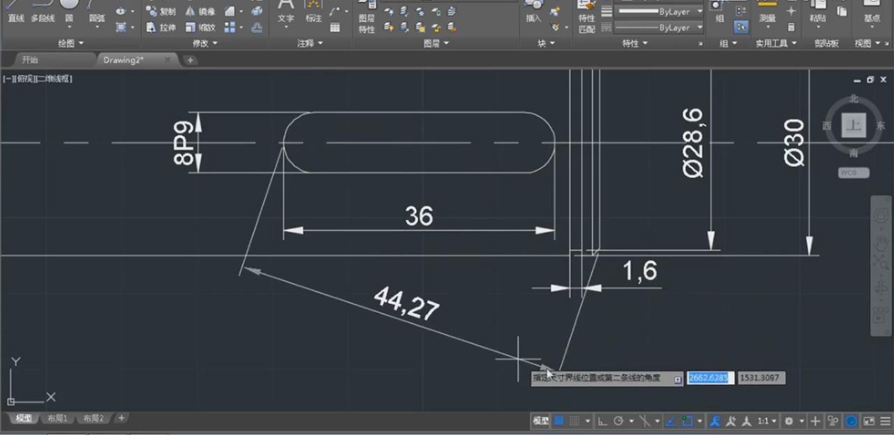Click the 插入 (Insert block) tool
Viewport: 894px width, 435px height.
534,11
